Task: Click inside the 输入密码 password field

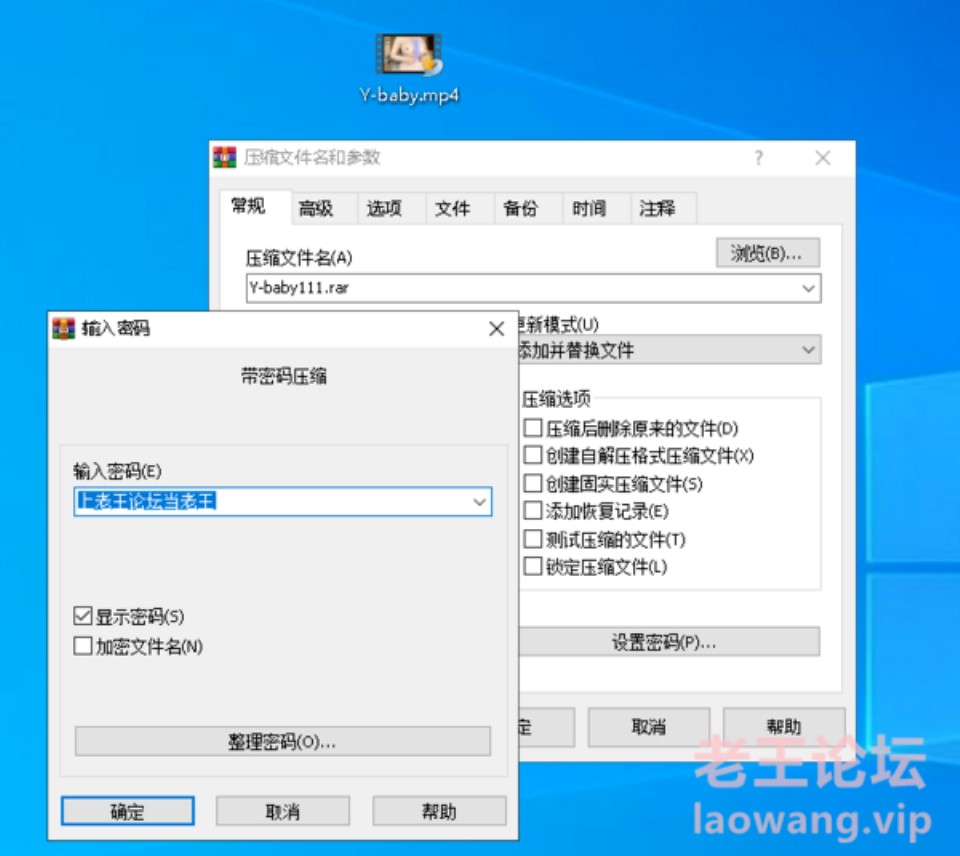Action: click(x=270, y=502)
